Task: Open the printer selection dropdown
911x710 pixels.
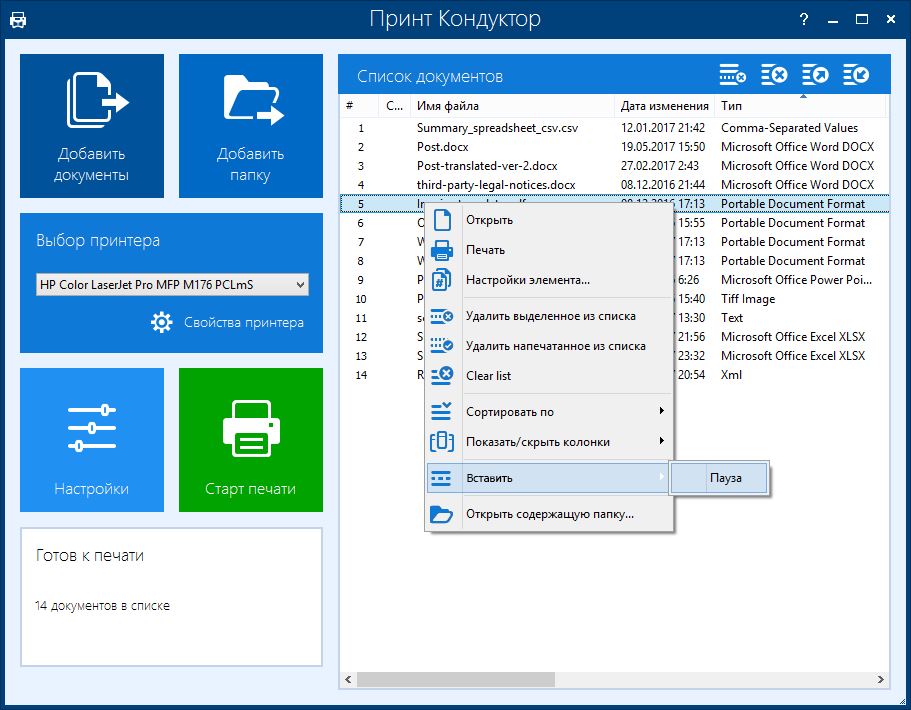Action: click(172, 285)
